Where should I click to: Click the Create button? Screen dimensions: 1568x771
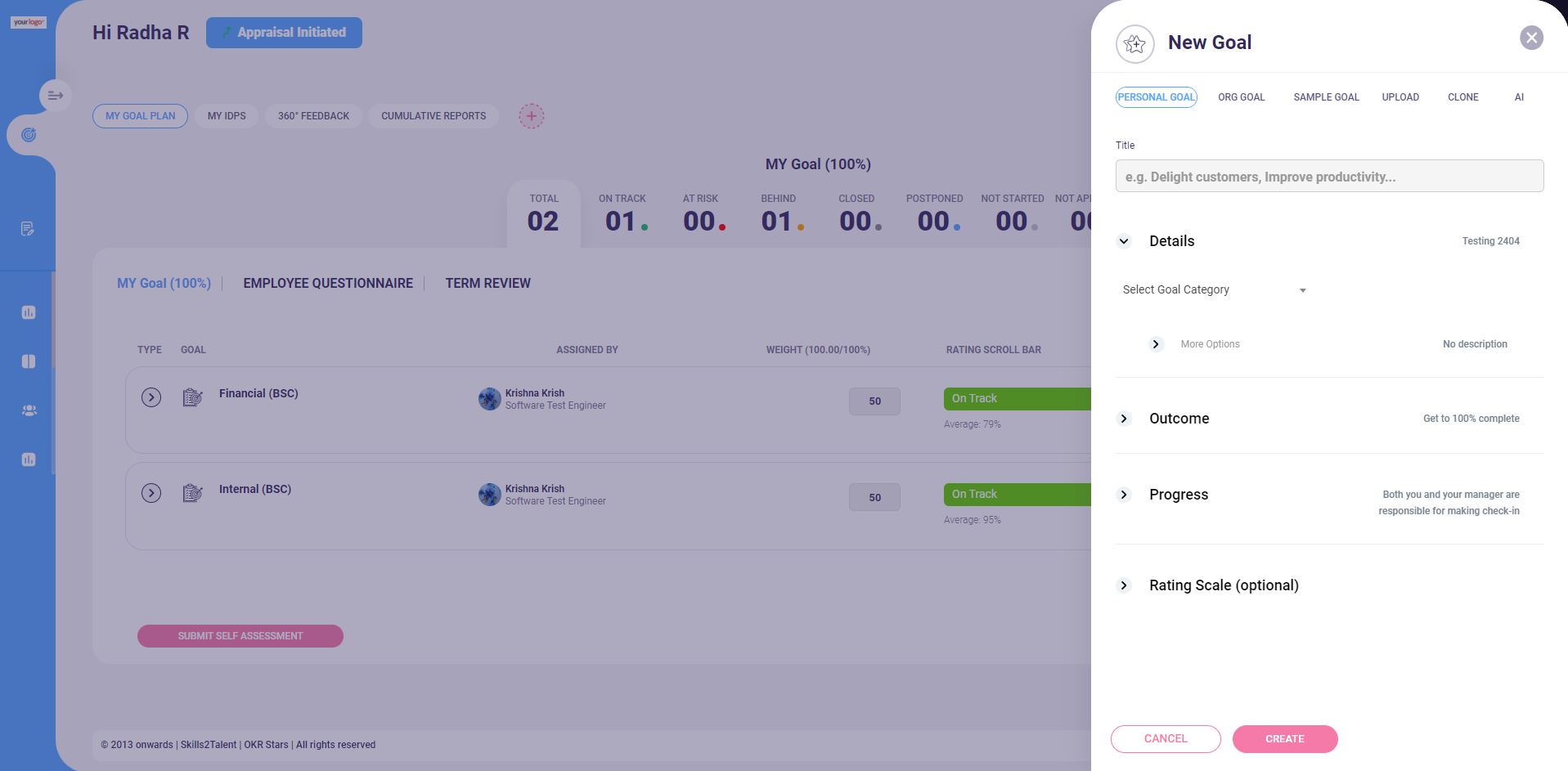click(1285, 739)
